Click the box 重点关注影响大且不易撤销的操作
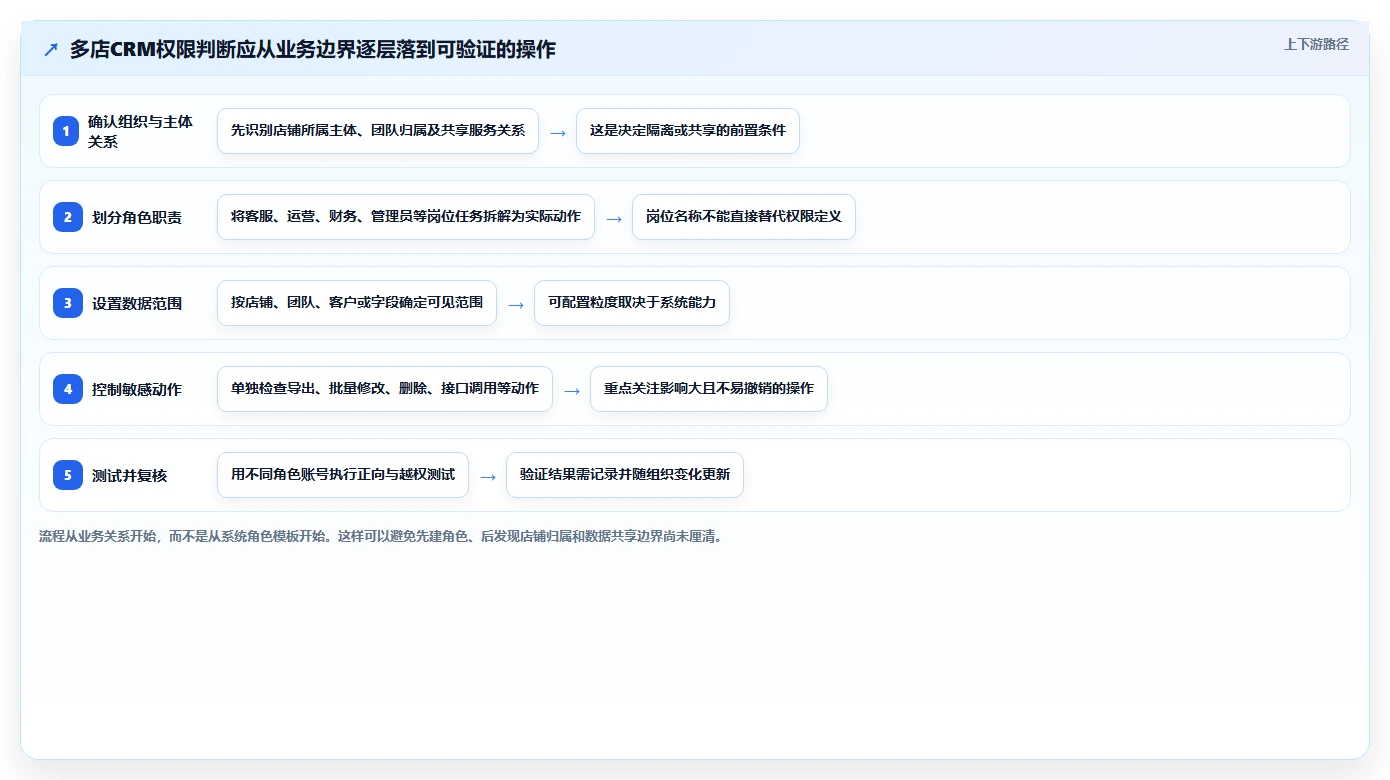Screen dimensions: 1390x780 pos(709,389)
